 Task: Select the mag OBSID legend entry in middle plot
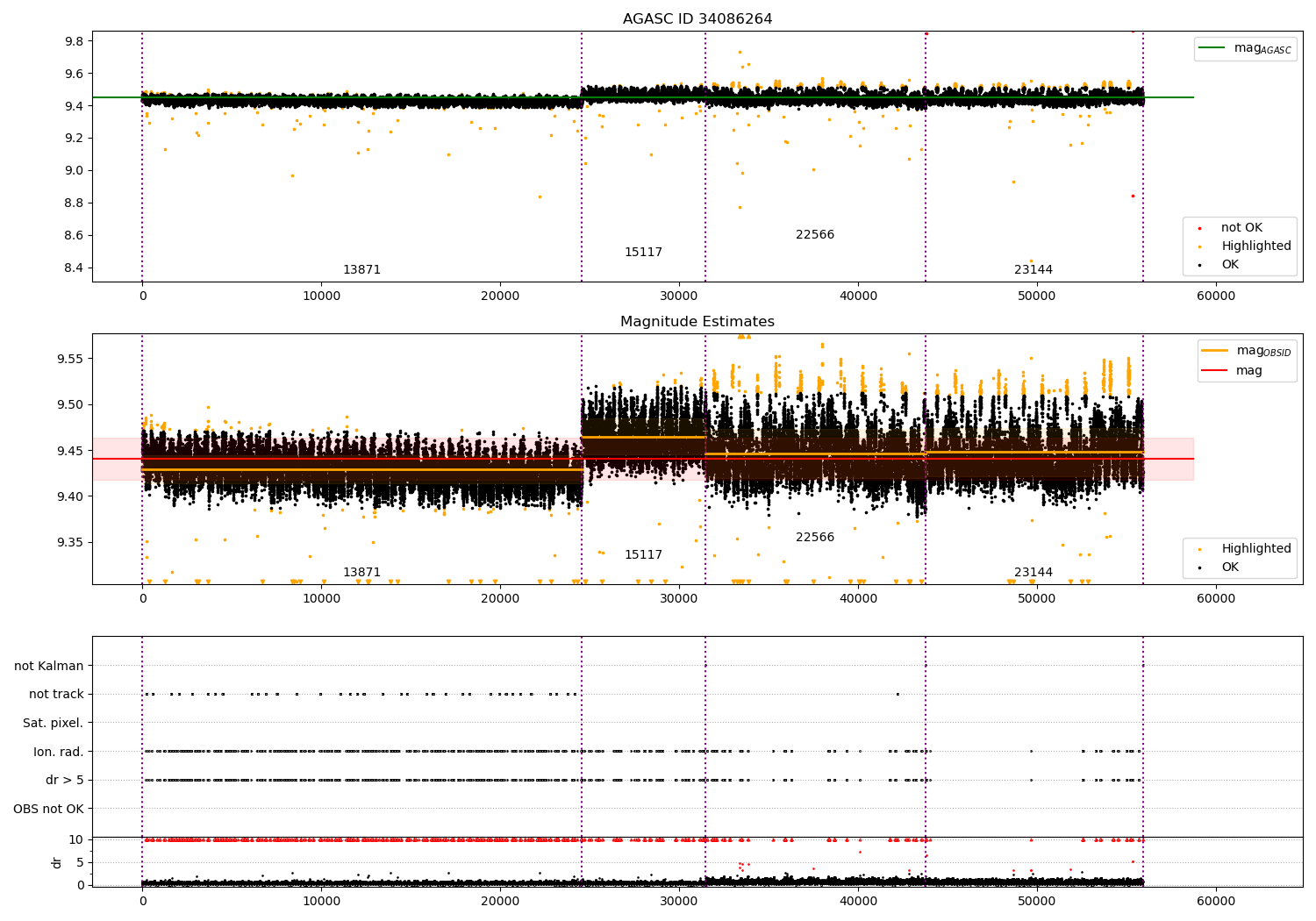pyautogui.click(x=1247, y=351)
